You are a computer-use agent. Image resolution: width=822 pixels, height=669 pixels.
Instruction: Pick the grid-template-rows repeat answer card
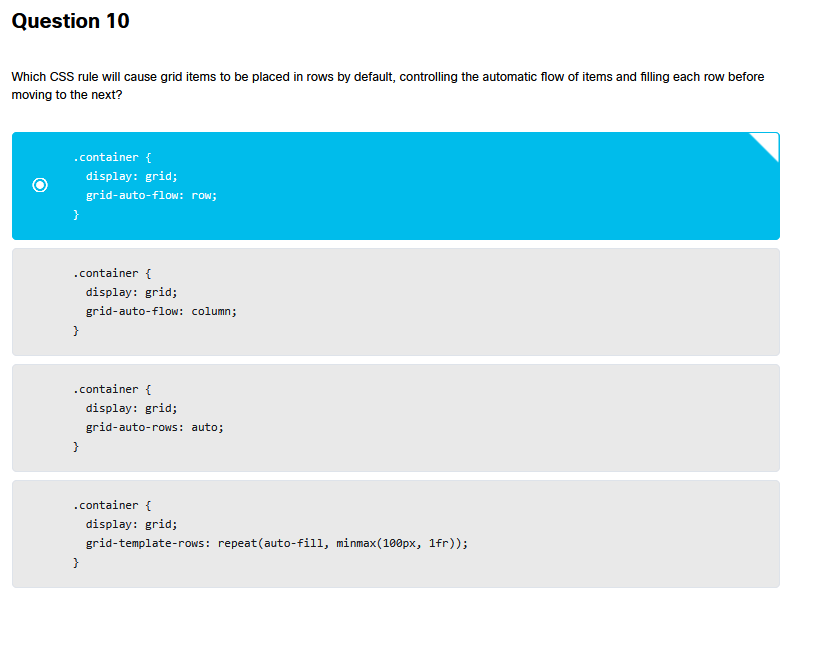(395, 534)
